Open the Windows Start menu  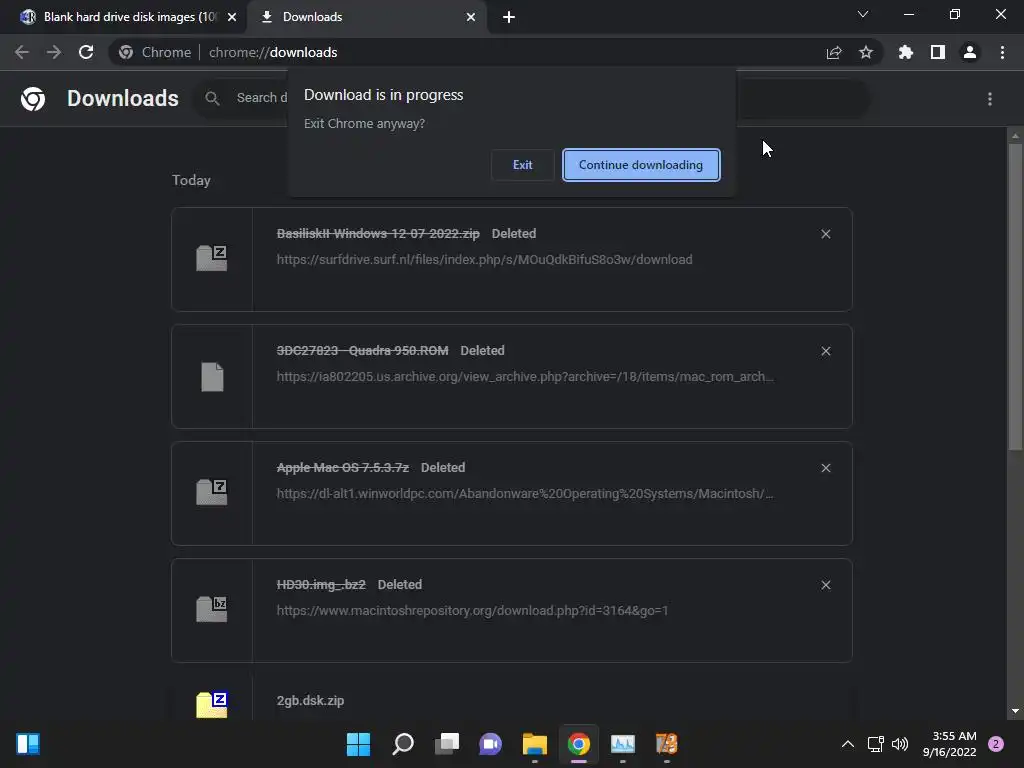pyautogui.click(x=358, y=744)
